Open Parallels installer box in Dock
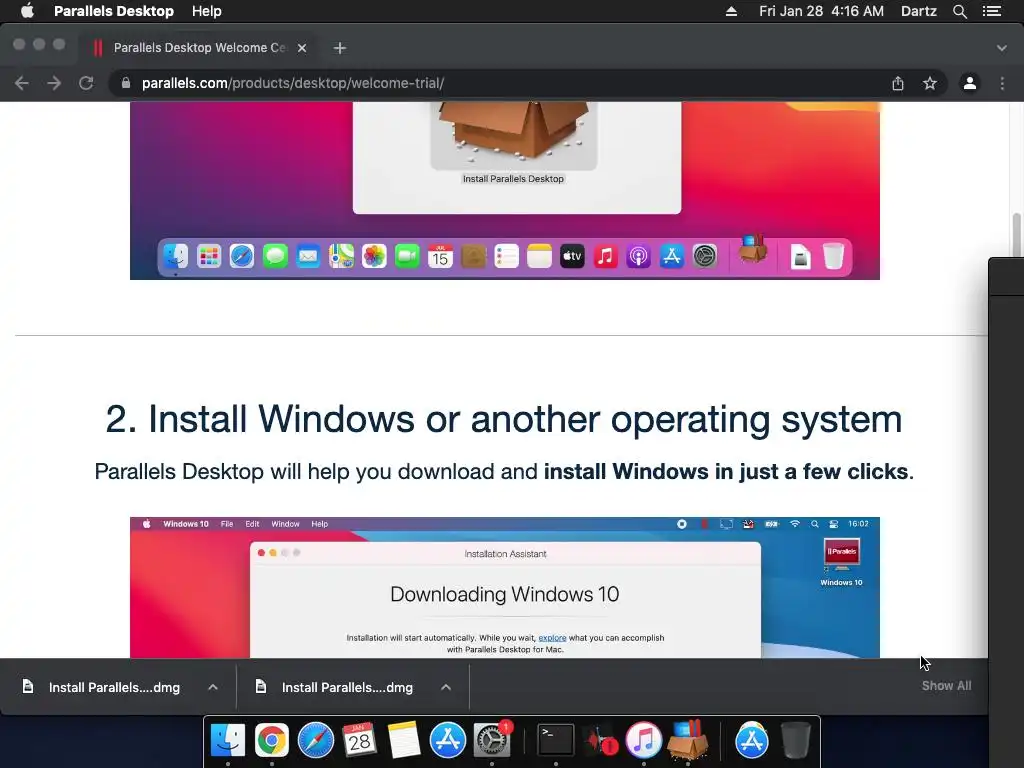The height and width of the screenshot is (768, 1024). pyautogui.click(x=688, y=741)
